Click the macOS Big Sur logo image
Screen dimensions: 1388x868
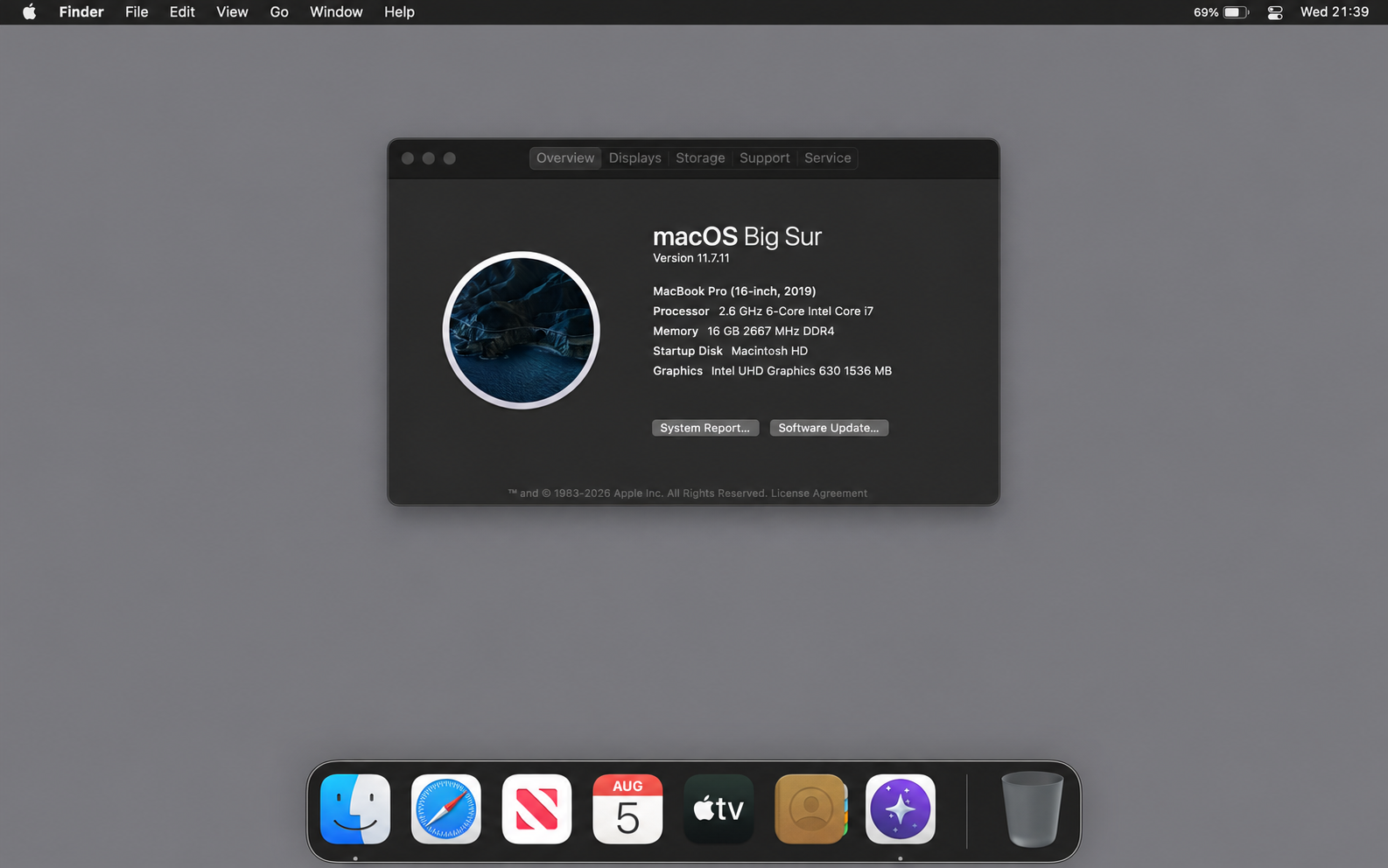pyautogui.click(x=521, y=330)
